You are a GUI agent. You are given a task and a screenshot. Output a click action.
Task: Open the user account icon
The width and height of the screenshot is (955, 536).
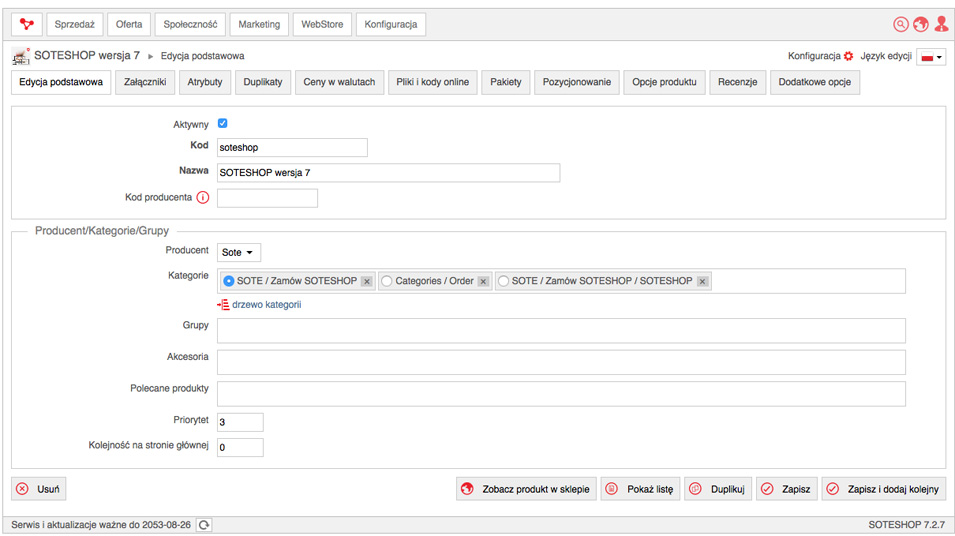pyautogui.click(x=941, y=24)
